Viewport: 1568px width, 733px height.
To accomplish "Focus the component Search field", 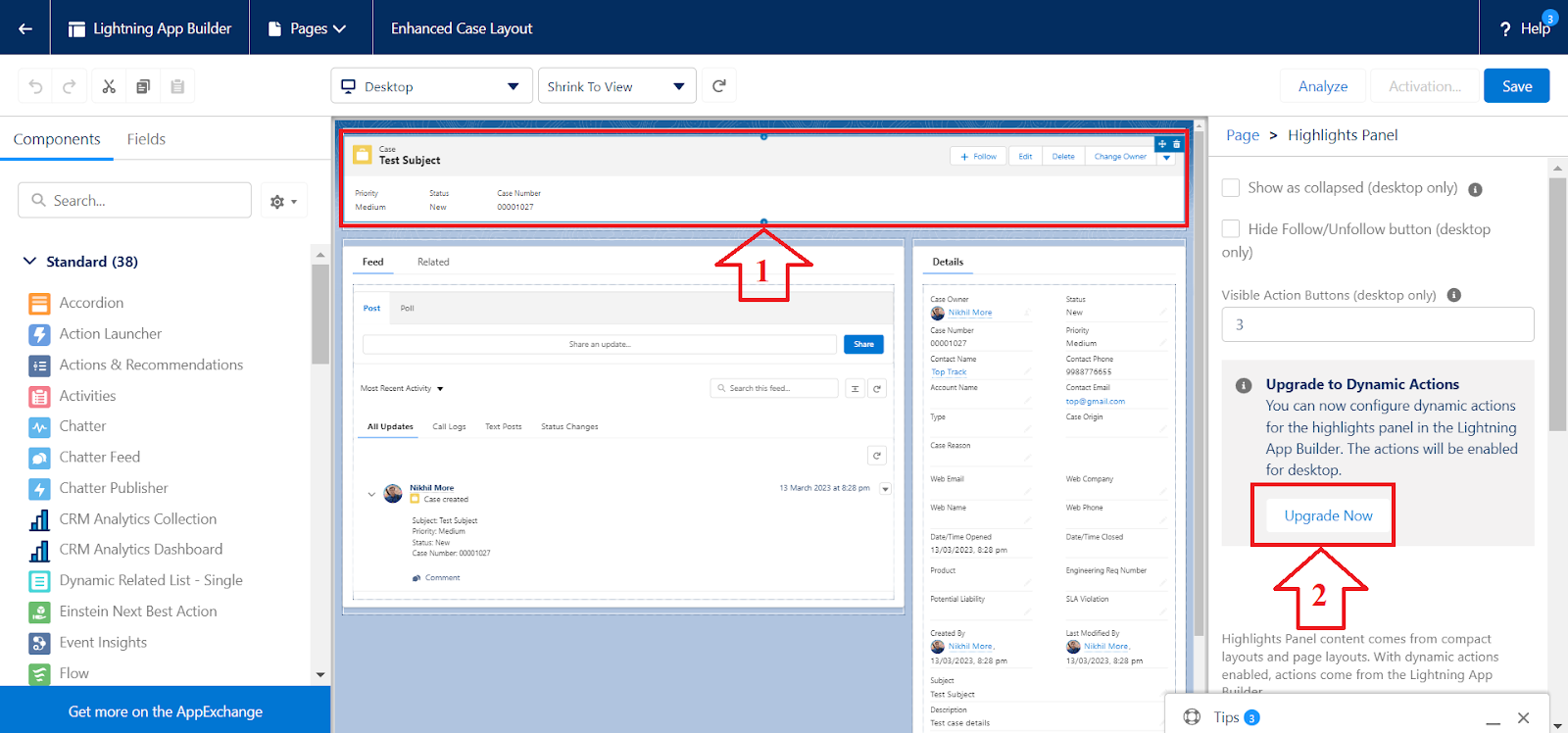I will point(135,200).
